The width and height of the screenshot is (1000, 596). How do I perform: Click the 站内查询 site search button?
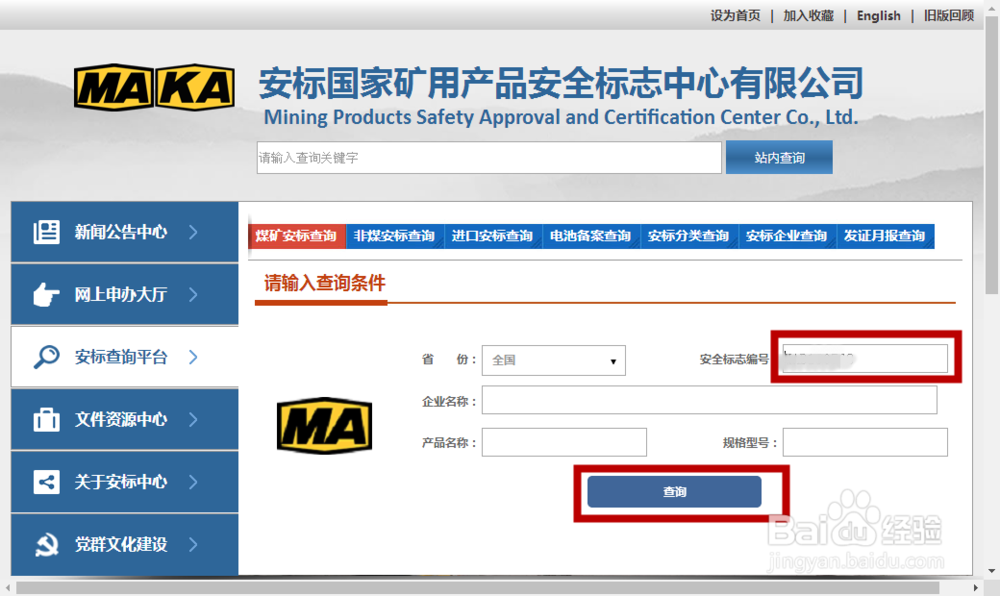(x=778, y=157)
